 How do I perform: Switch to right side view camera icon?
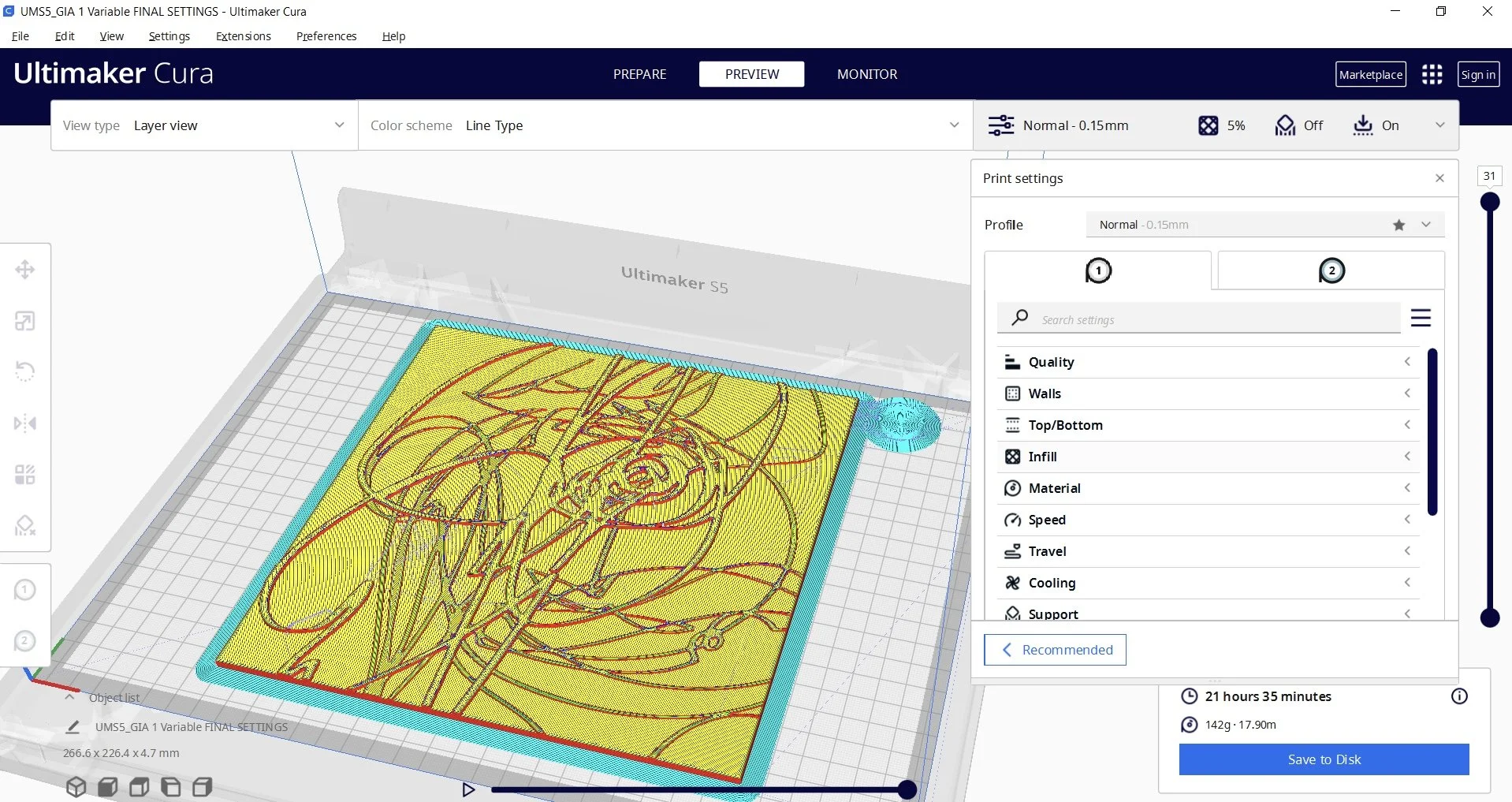click(x=202, y=786)
